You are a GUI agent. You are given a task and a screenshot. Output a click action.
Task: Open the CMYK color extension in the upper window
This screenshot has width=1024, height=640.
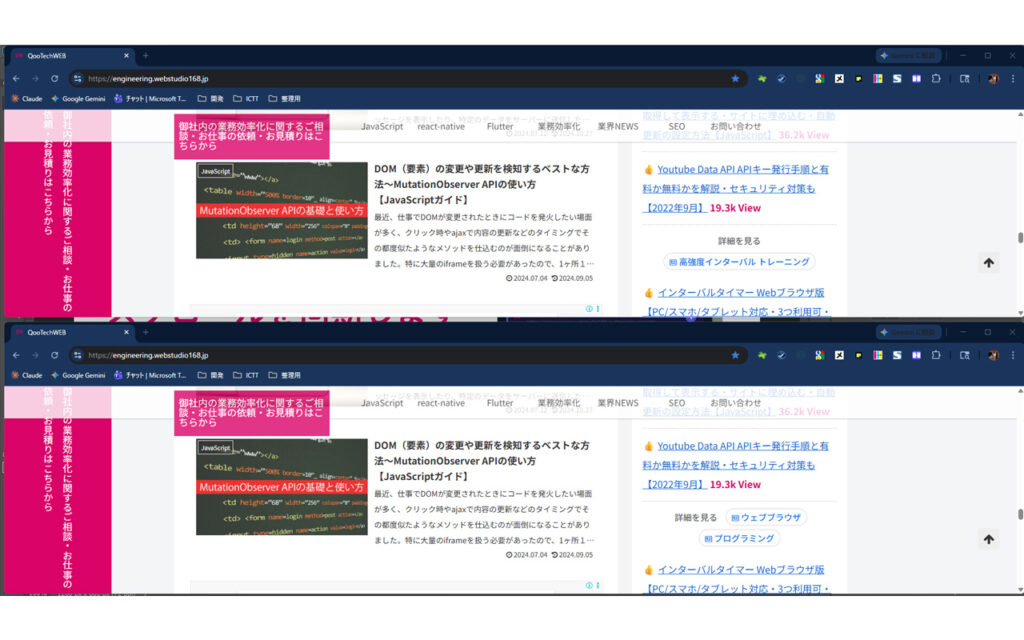(x=878, y=78)
